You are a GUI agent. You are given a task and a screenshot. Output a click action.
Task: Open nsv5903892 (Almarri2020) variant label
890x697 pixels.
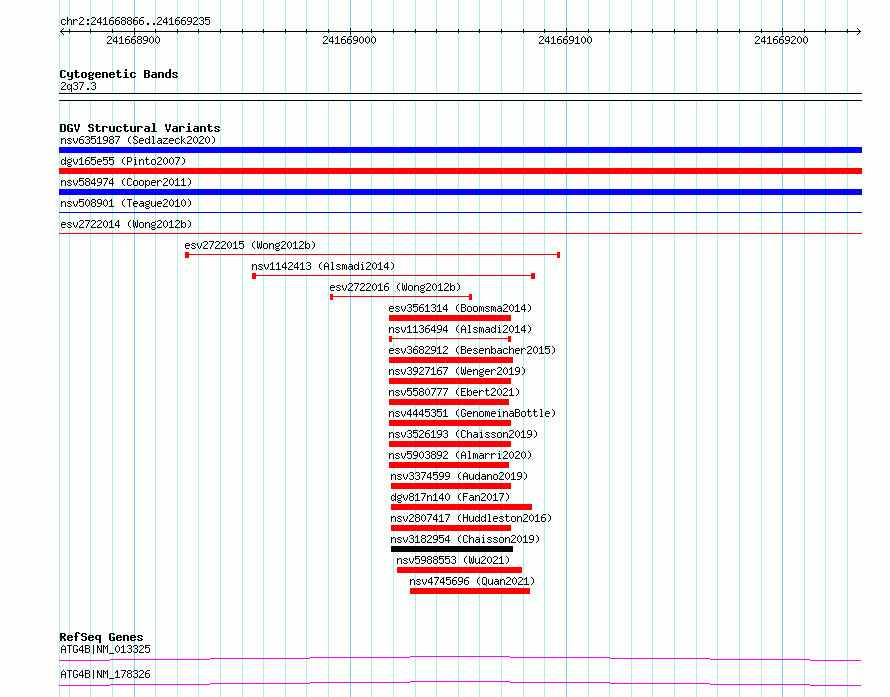460,455
